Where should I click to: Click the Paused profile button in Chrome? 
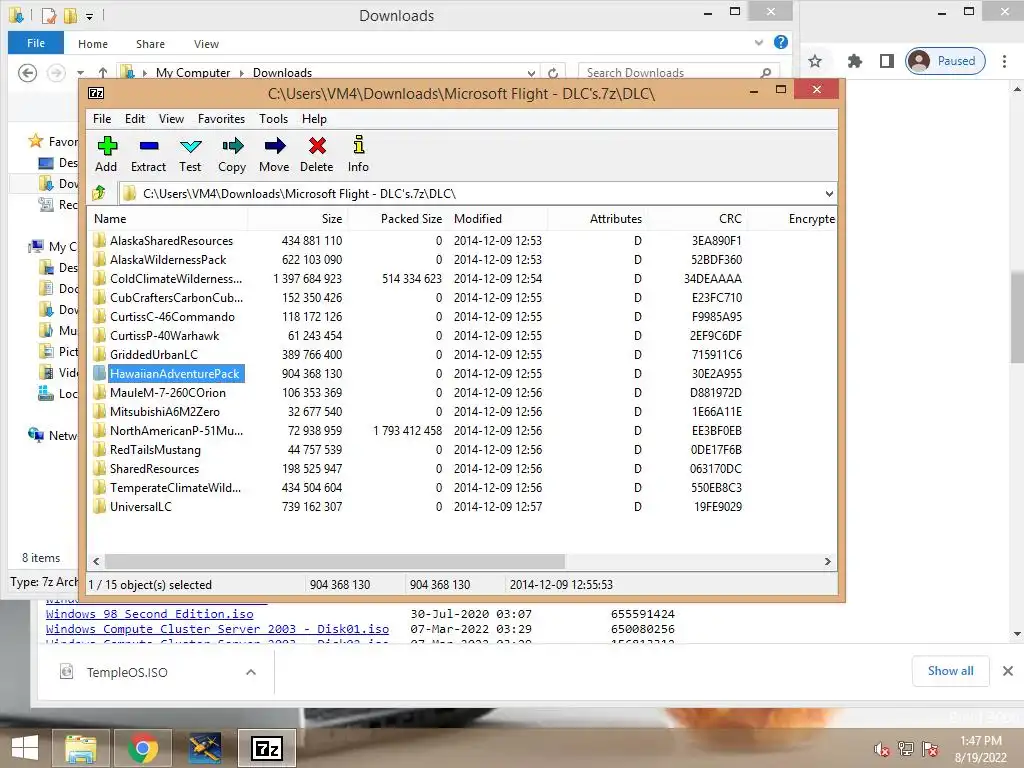tap(945, 61)
